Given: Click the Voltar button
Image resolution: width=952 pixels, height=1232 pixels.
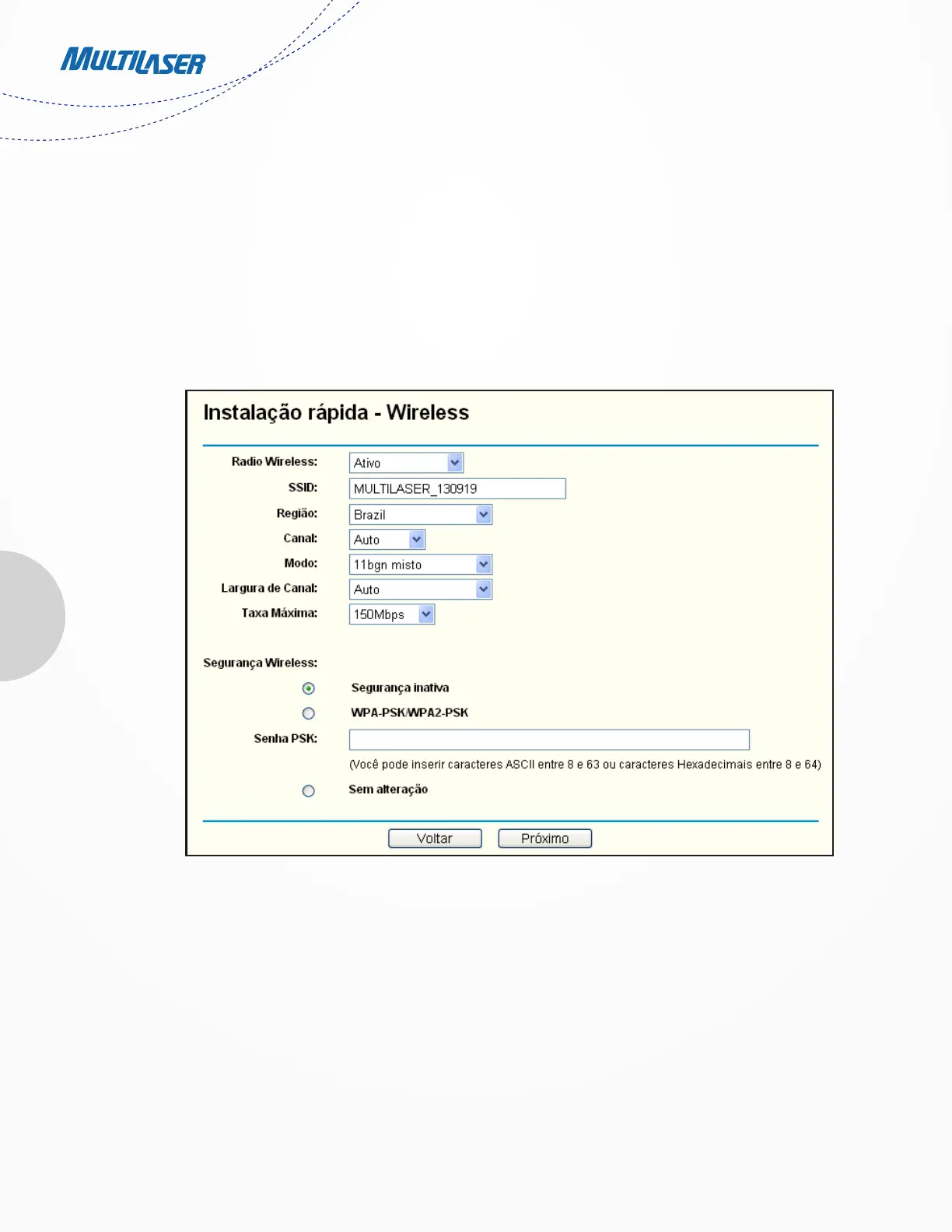Looking at the screenshot, I should pos(435,838).
